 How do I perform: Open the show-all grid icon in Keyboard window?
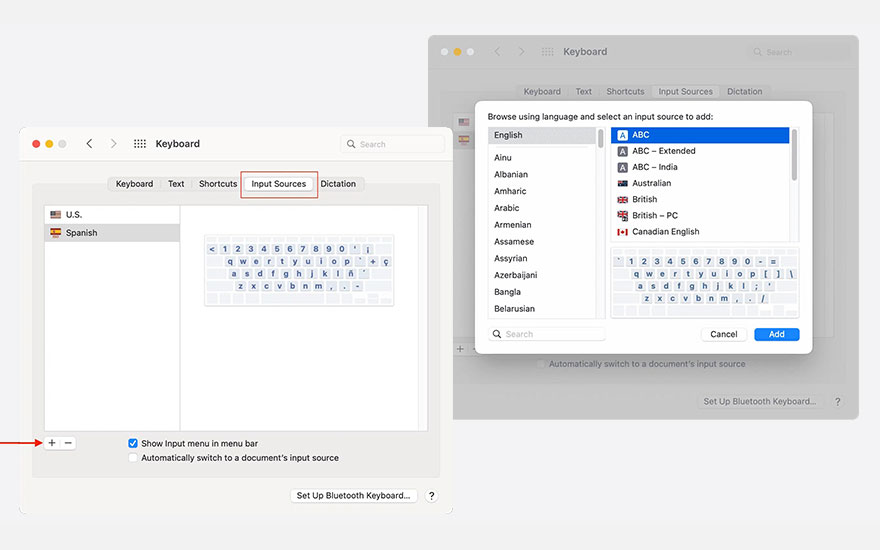(x=140, y=144)
